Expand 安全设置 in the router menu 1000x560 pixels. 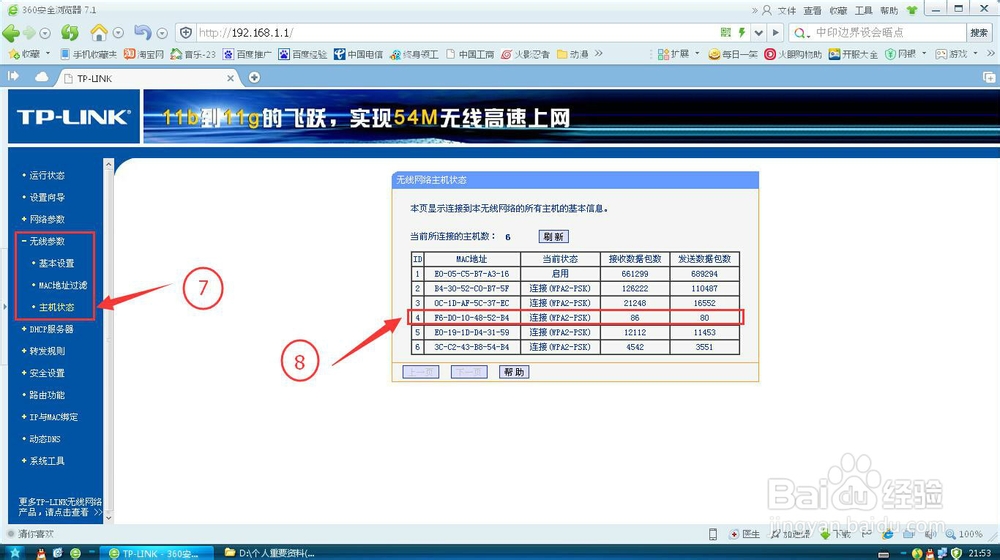[x=47, y=372]
